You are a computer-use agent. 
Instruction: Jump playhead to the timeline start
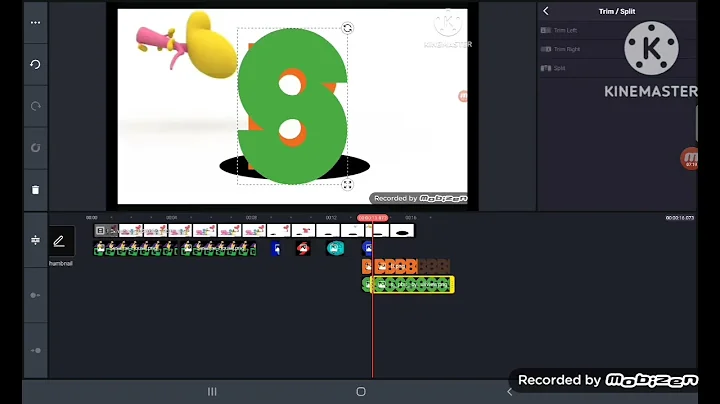[35, 295]
